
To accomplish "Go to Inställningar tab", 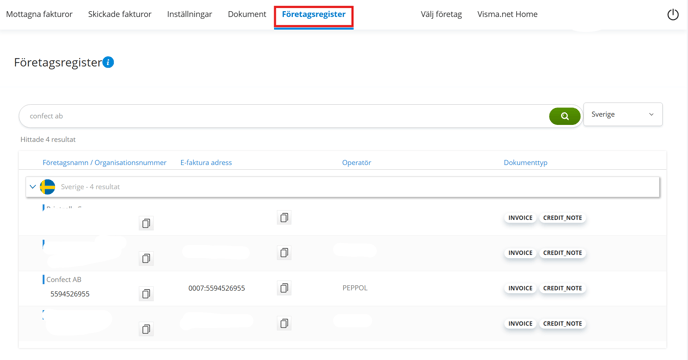I will (190, 14).
